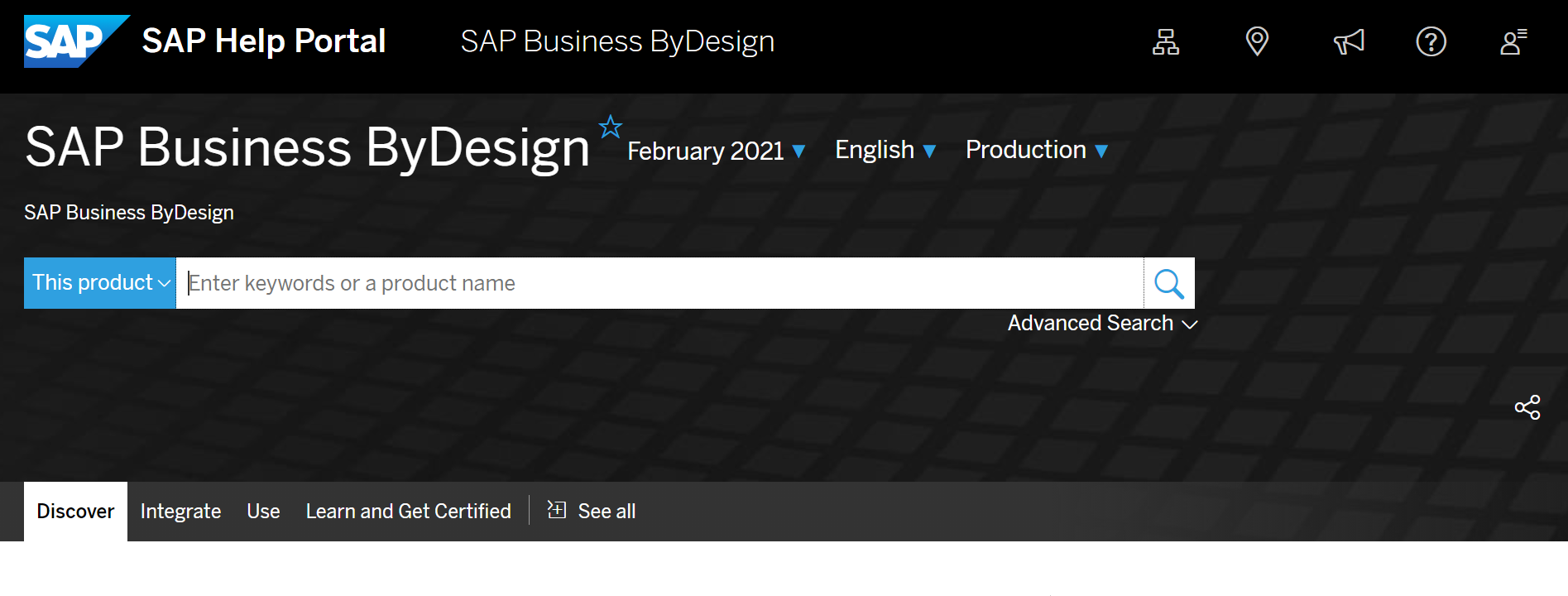Open the site map icon
The image size is (1568, 596).
(x=1166, y=41)
